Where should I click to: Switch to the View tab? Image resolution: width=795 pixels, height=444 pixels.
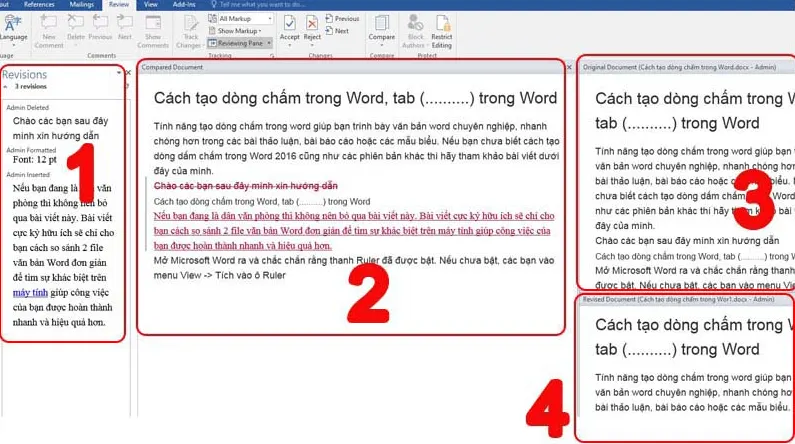pyautogui.click(x=151, y=5)
